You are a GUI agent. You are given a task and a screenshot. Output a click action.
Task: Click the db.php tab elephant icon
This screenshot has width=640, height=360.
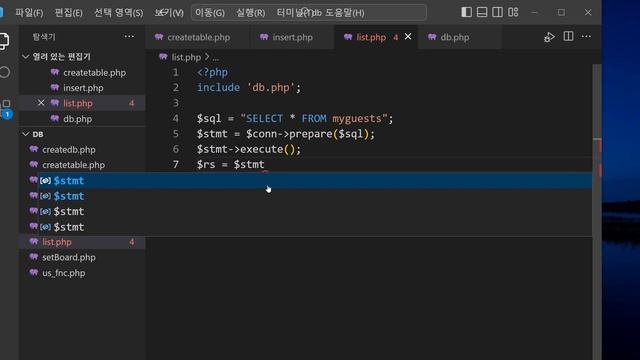click(x=432, y=37)
